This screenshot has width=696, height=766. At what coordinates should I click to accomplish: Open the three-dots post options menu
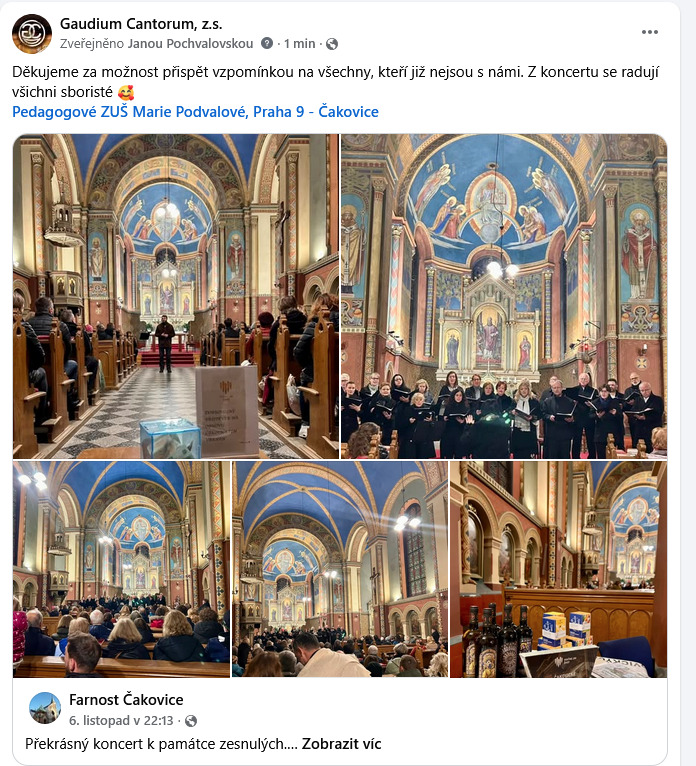(x=649, y=32)
